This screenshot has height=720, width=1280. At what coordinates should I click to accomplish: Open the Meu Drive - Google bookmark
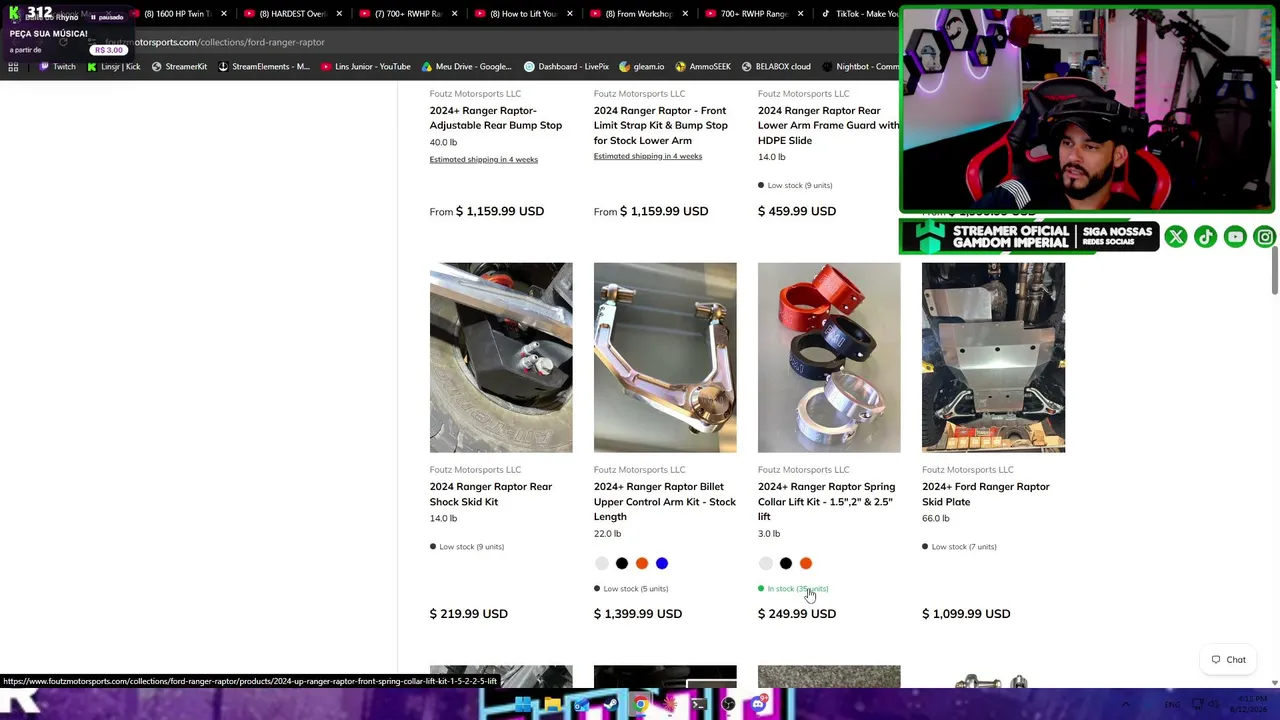[x=467, y=67]
